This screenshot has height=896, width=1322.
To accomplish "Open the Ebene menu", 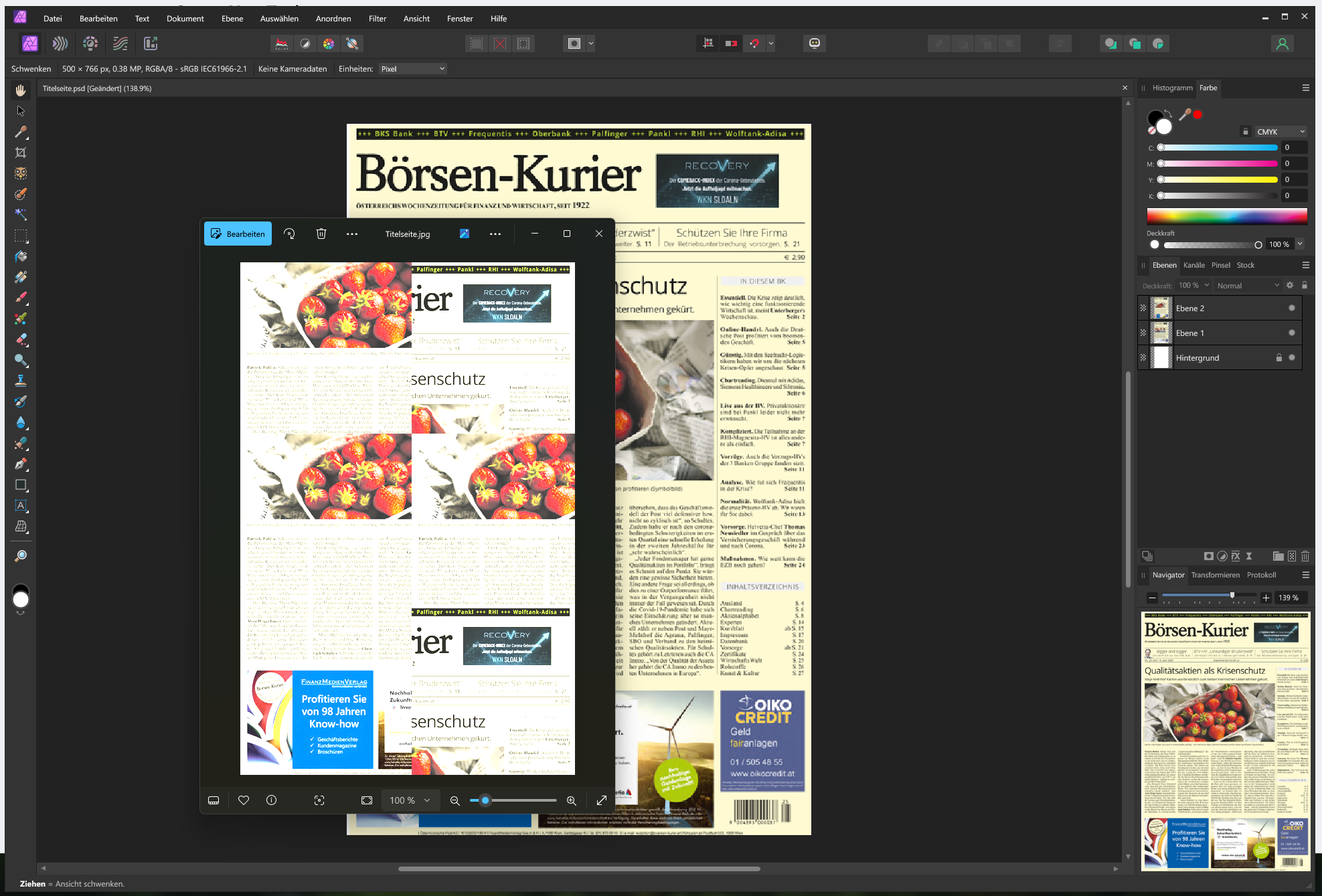I will [232, 19].
